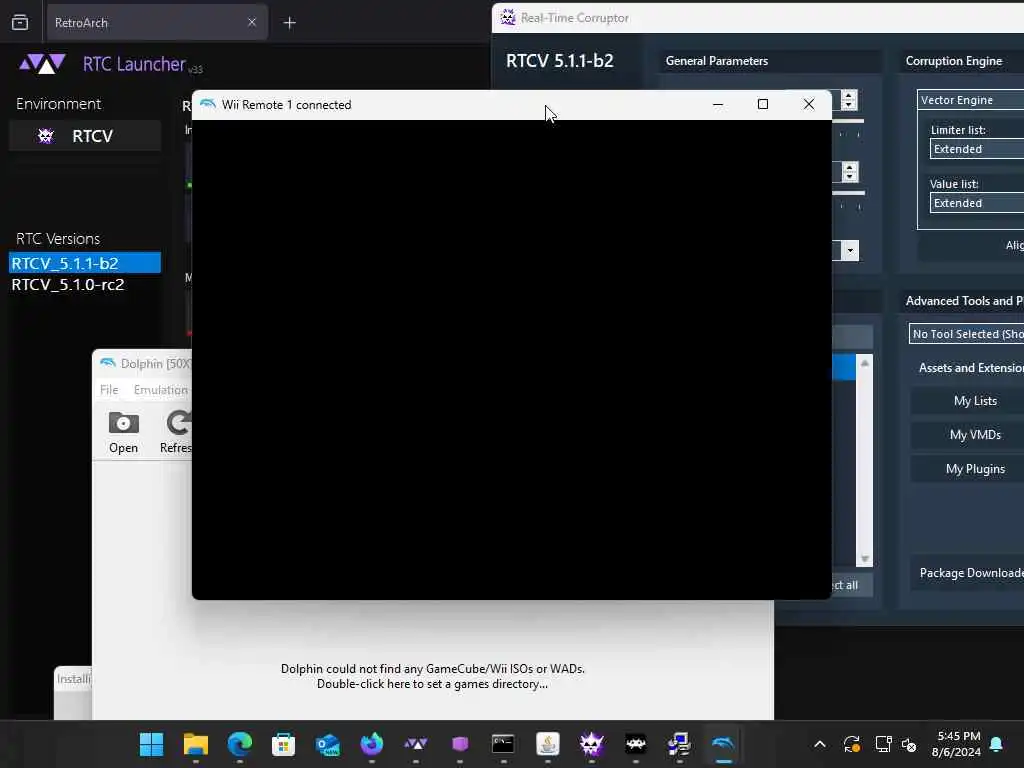Add a new tab with plus button
This screenshot has height=768, width=1024.
pyautogui.click(x=289, y=23)
